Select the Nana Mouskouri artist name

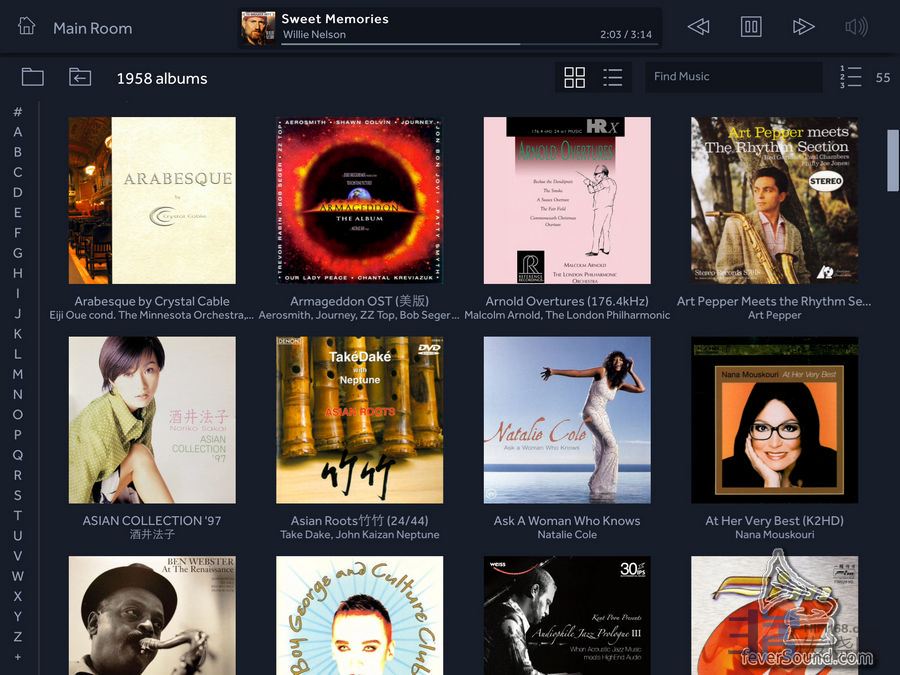[774, 535]
